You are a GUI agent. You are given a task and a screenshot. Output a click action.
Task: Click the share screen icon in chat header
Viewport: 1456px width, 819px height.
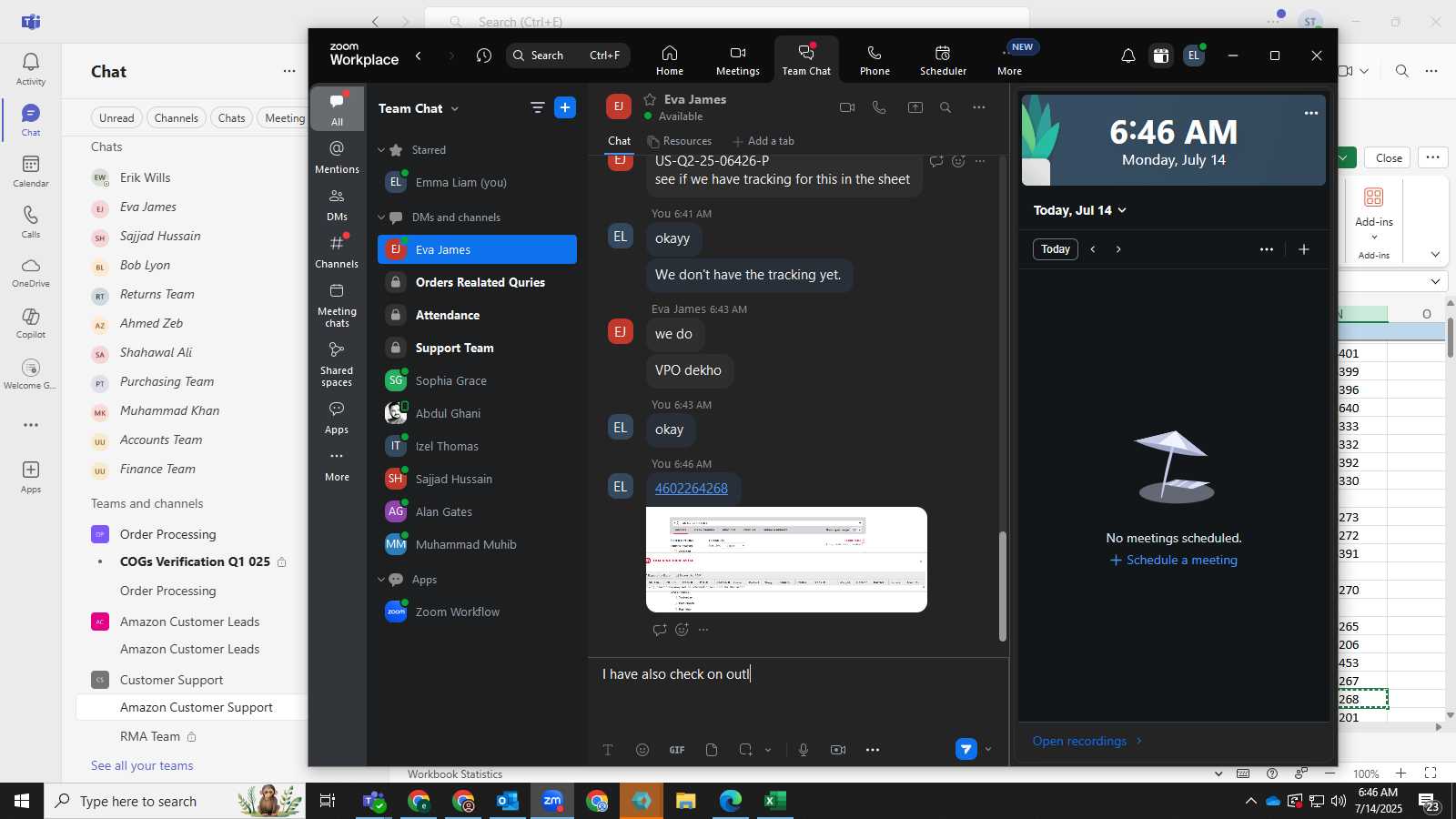point(915,107)
